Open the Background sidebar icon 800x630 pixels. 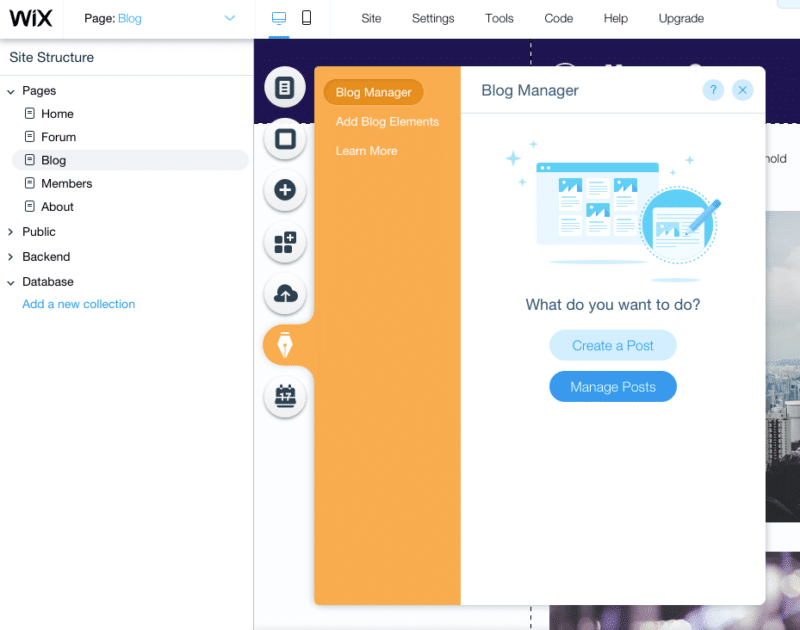(285, 139)
